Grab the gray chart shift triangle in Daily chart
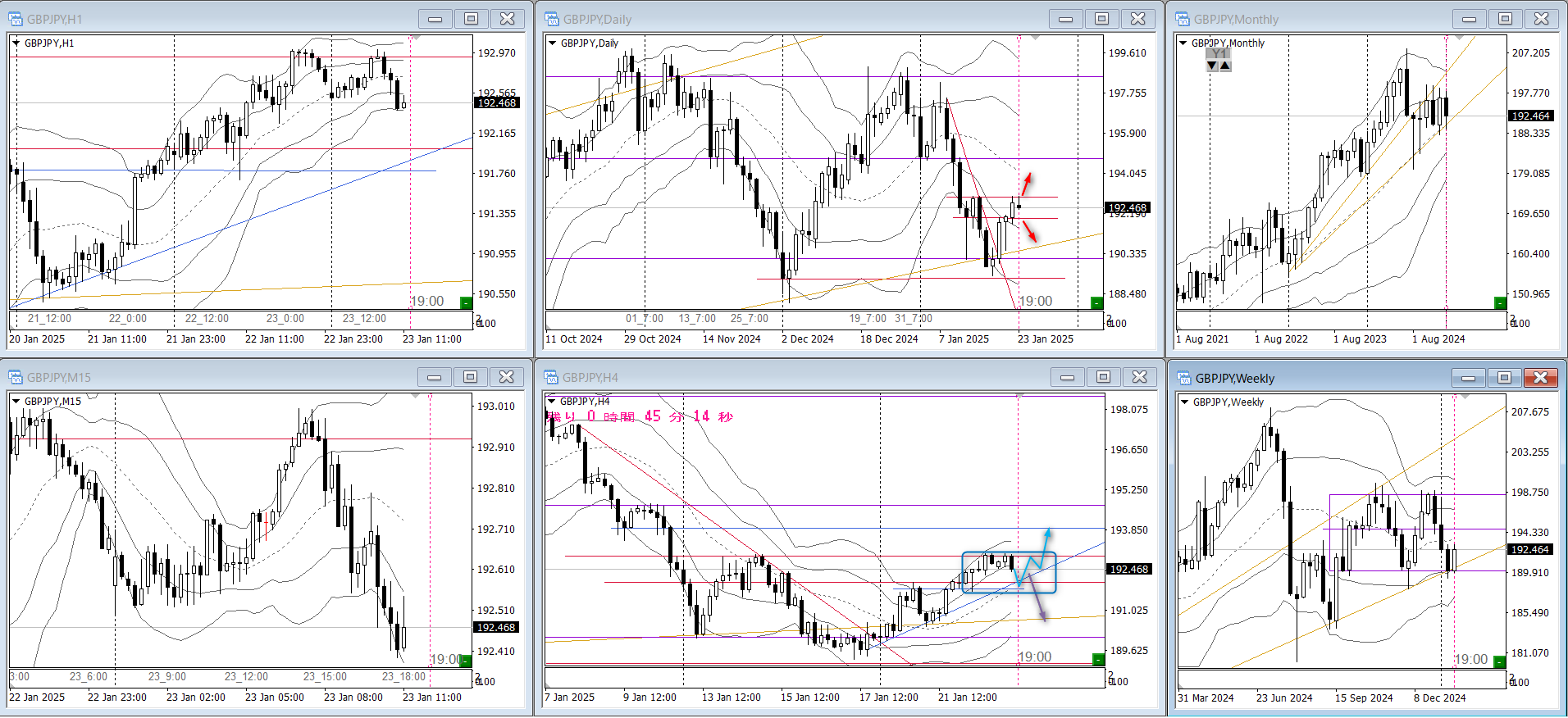The width and height of the screenshot is (1568, 718). pyautogui.click(x=1035, y=38)
